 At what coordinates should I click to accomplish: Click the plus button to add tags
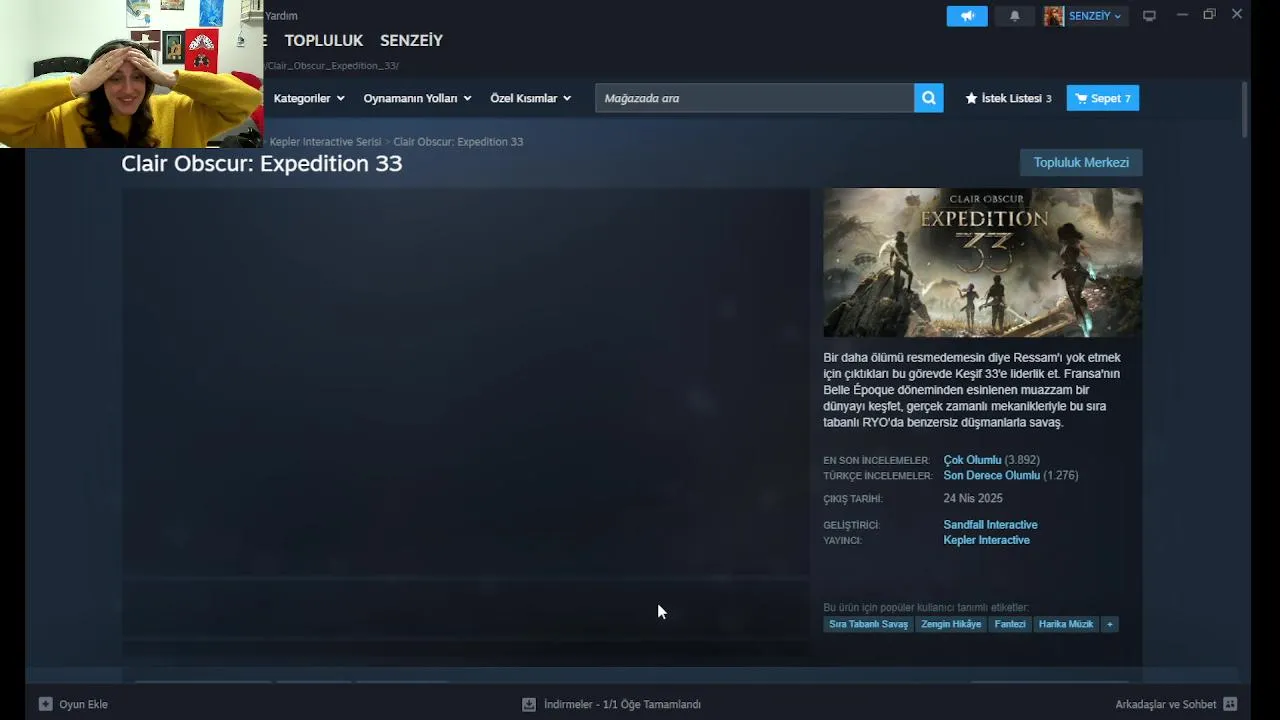pos(1109,624)
